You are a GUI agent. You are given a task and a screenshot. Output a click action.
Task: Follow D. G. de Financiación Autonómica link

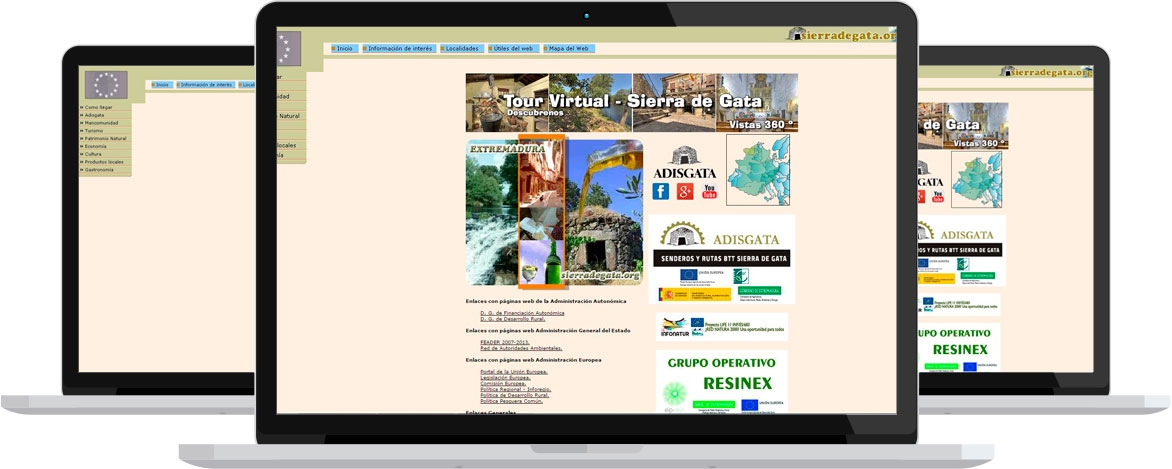click(522, 313)
